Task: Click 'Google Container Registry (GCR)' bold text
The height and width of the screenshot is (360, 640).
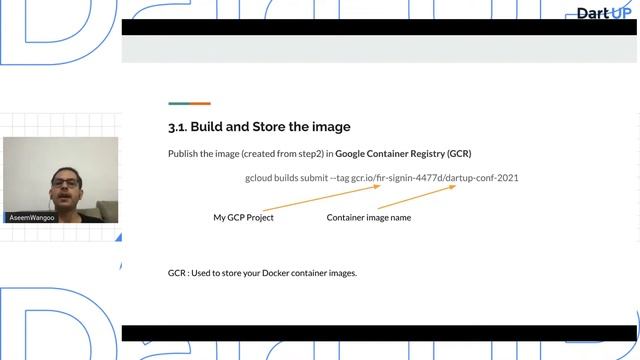Action: tap(403, 153)
